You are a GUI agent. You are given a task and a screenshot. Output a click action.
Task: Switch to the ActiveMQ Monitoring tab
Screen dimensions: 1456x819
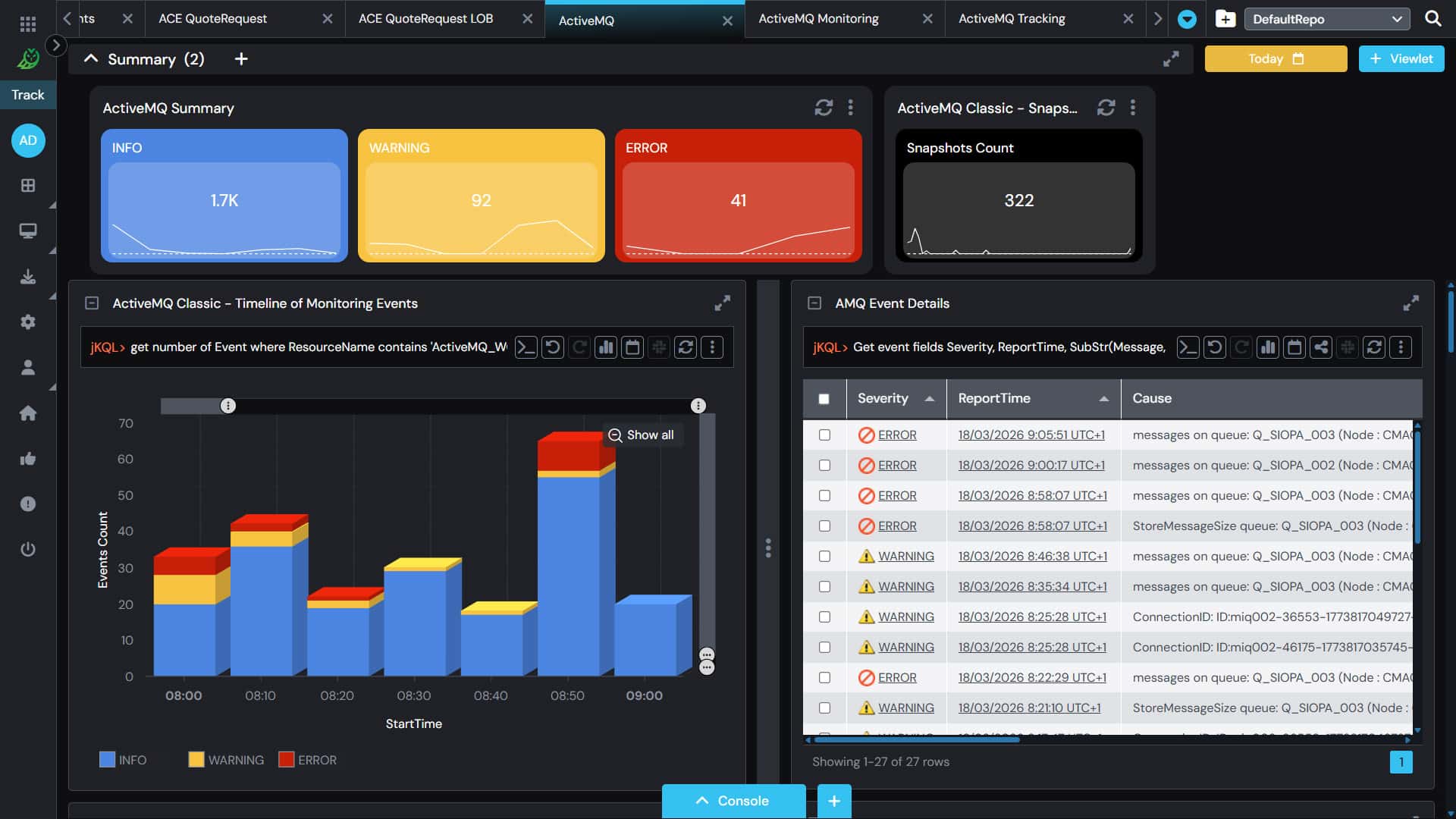coord(819,18)
